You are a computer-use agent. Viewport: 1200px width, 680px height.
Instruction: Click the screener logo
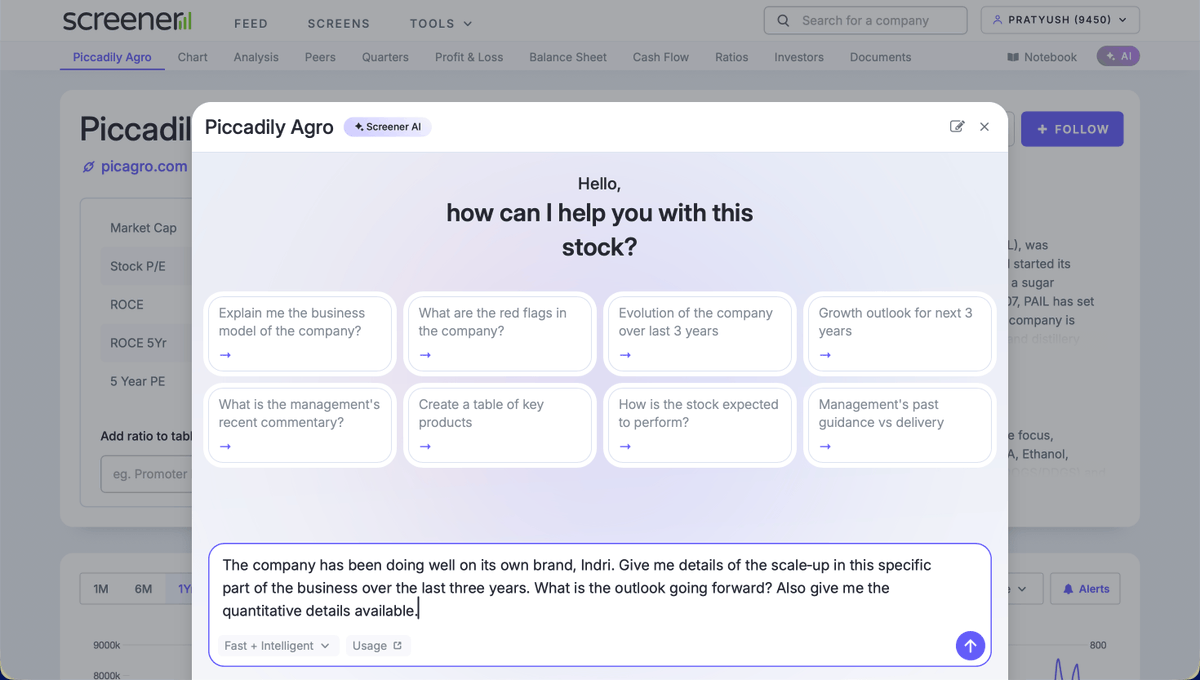pyautogui.click(x=126, y=21)
